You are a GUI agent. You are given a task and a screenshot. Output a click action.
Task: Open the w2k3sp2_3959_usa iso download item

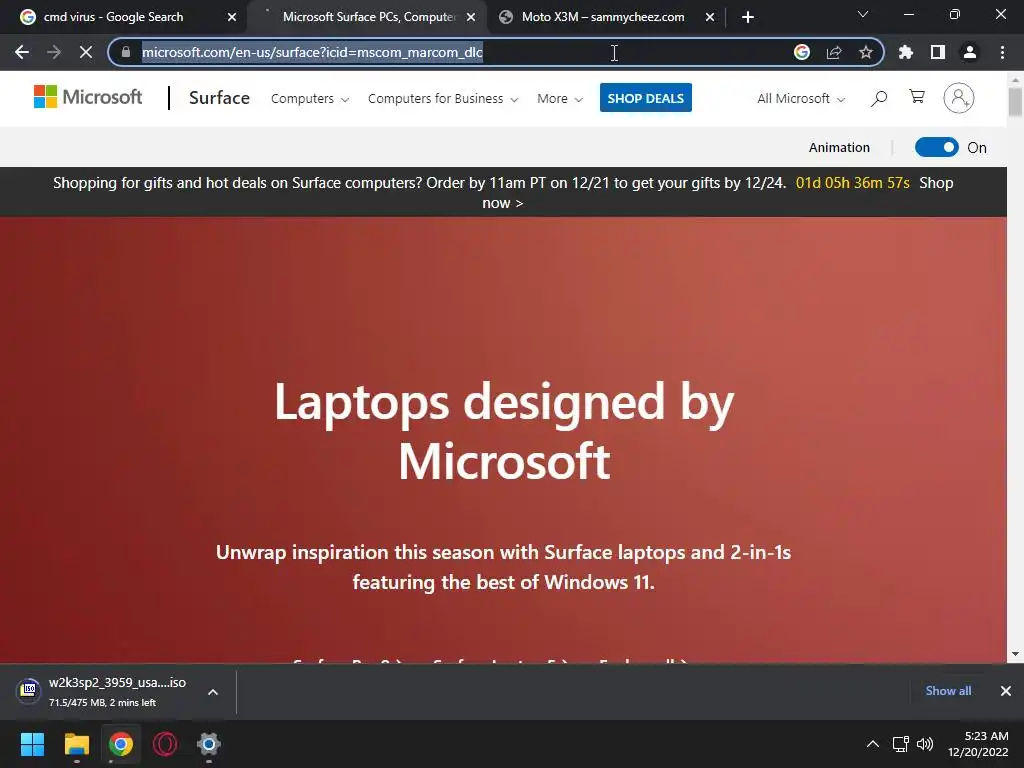tap(118, 691)
